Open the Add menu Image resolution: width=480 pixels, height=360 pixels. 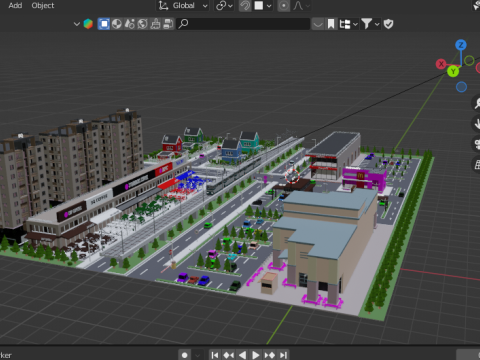[x=15, y=5]
